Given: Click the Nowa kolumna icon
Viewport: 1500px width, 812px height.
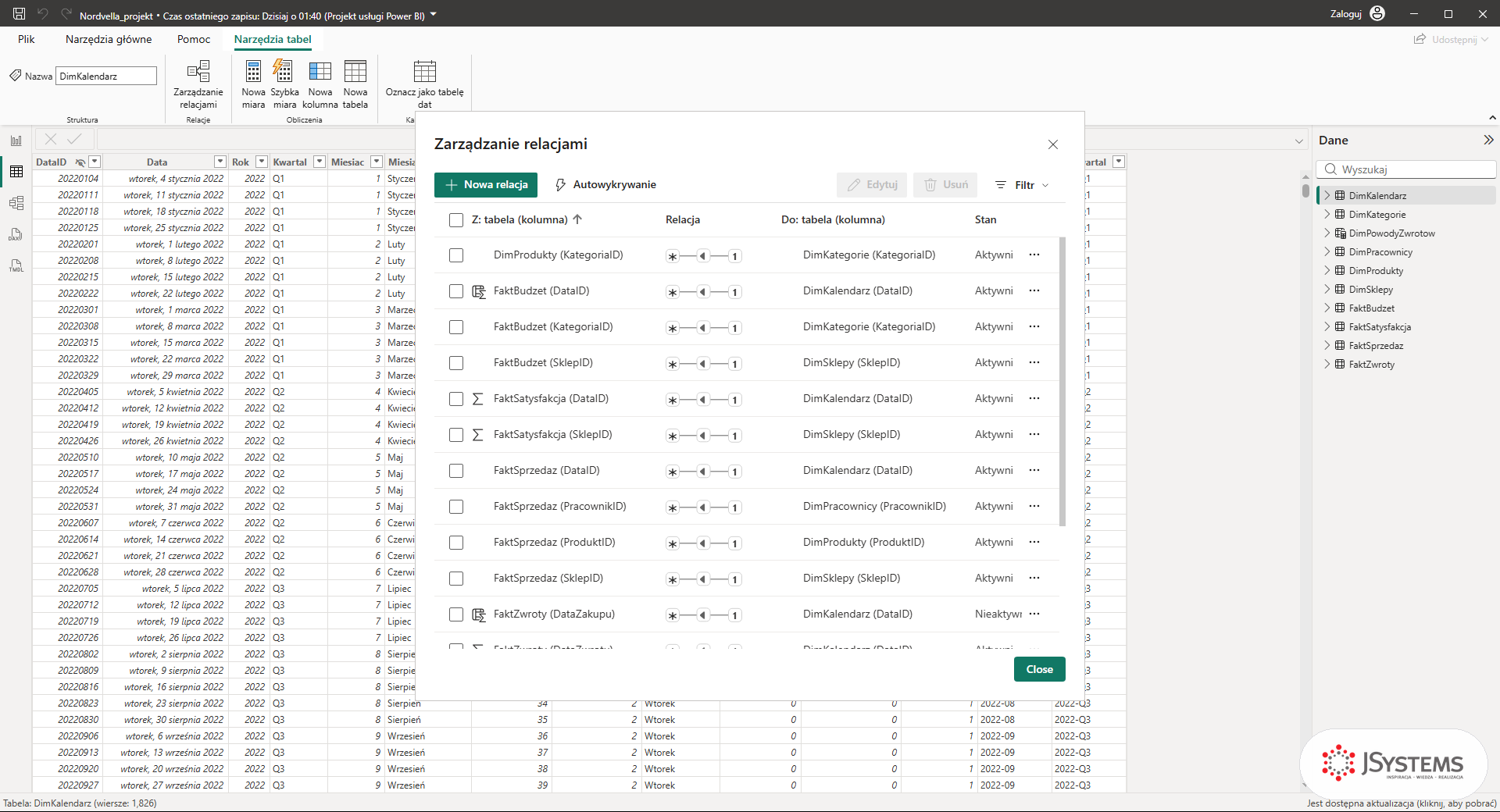Looking at the screenshot, I should coord(320,71).
